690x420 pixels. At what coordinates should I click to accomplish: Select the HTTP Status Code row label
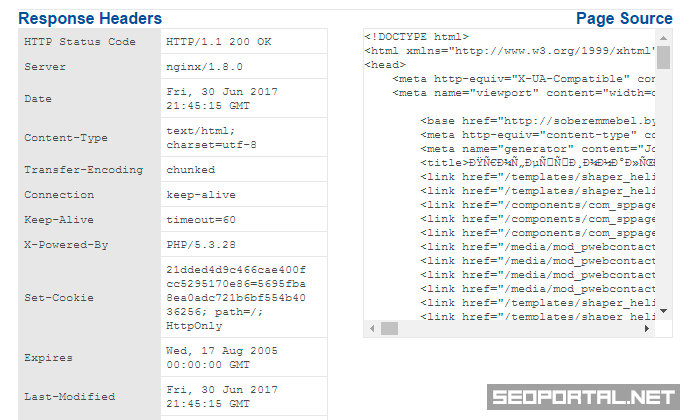point(80,42)
